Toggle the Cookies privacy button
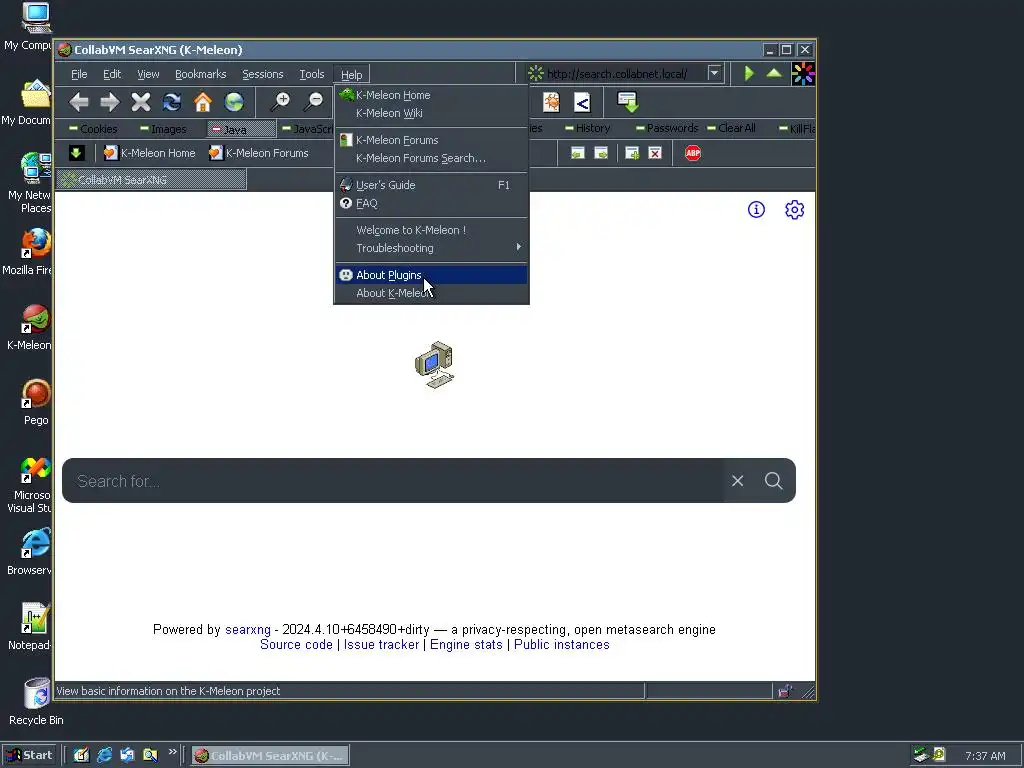Screen dimensions: 1024x768 tap(93, 129)
